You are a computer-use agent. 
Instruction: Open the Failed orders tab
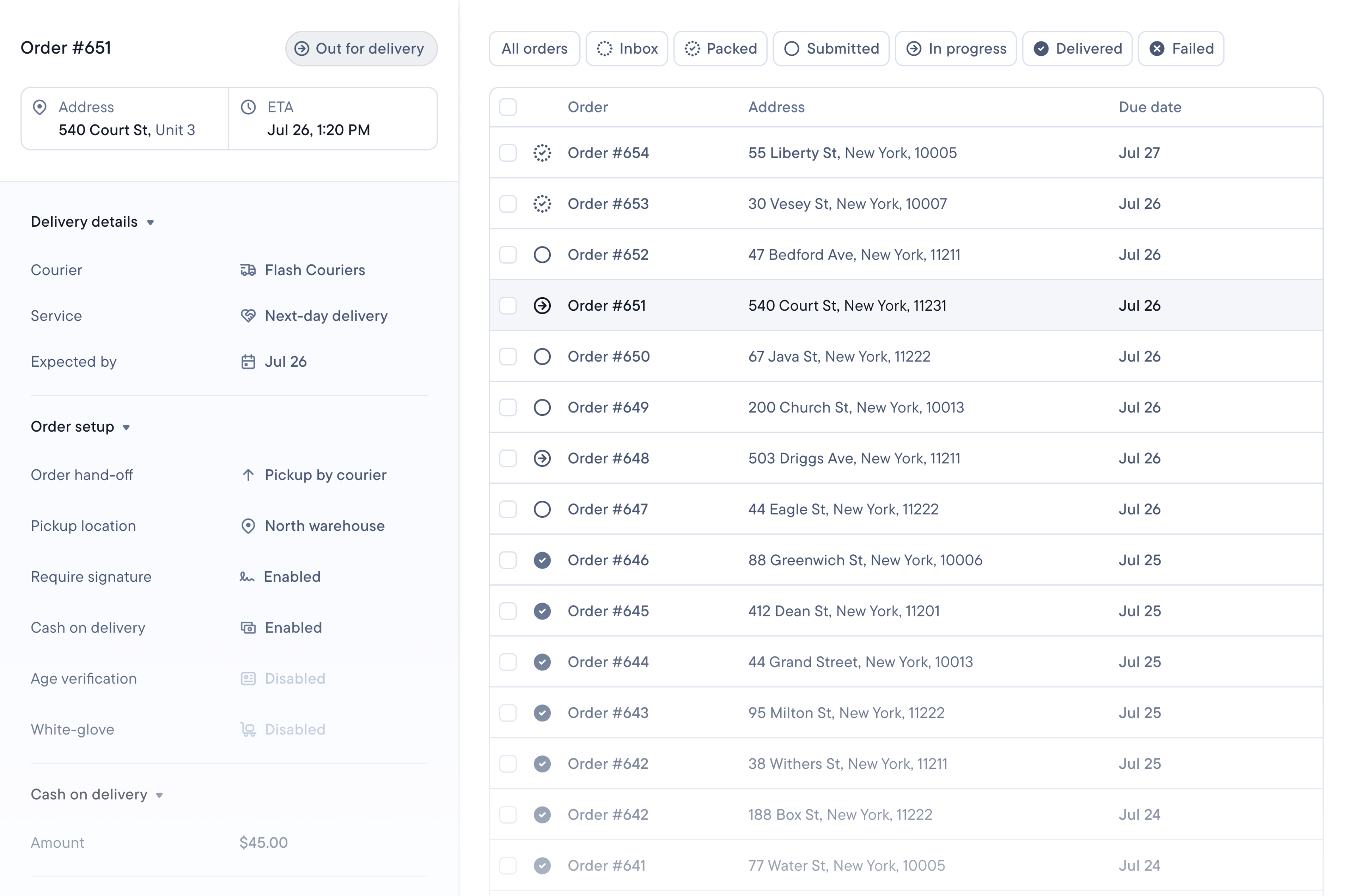[1181, 49]
